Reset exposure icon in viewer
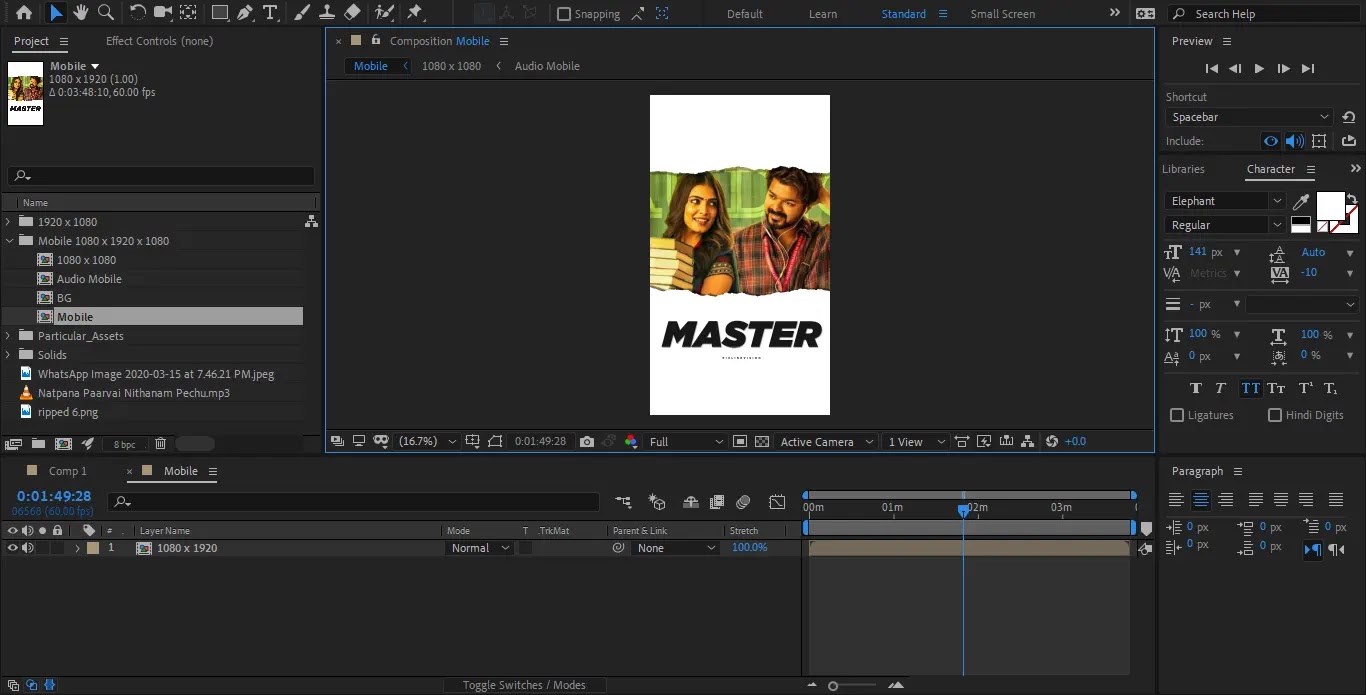This screenshot has height=695, width=1366. (1051, 441)
